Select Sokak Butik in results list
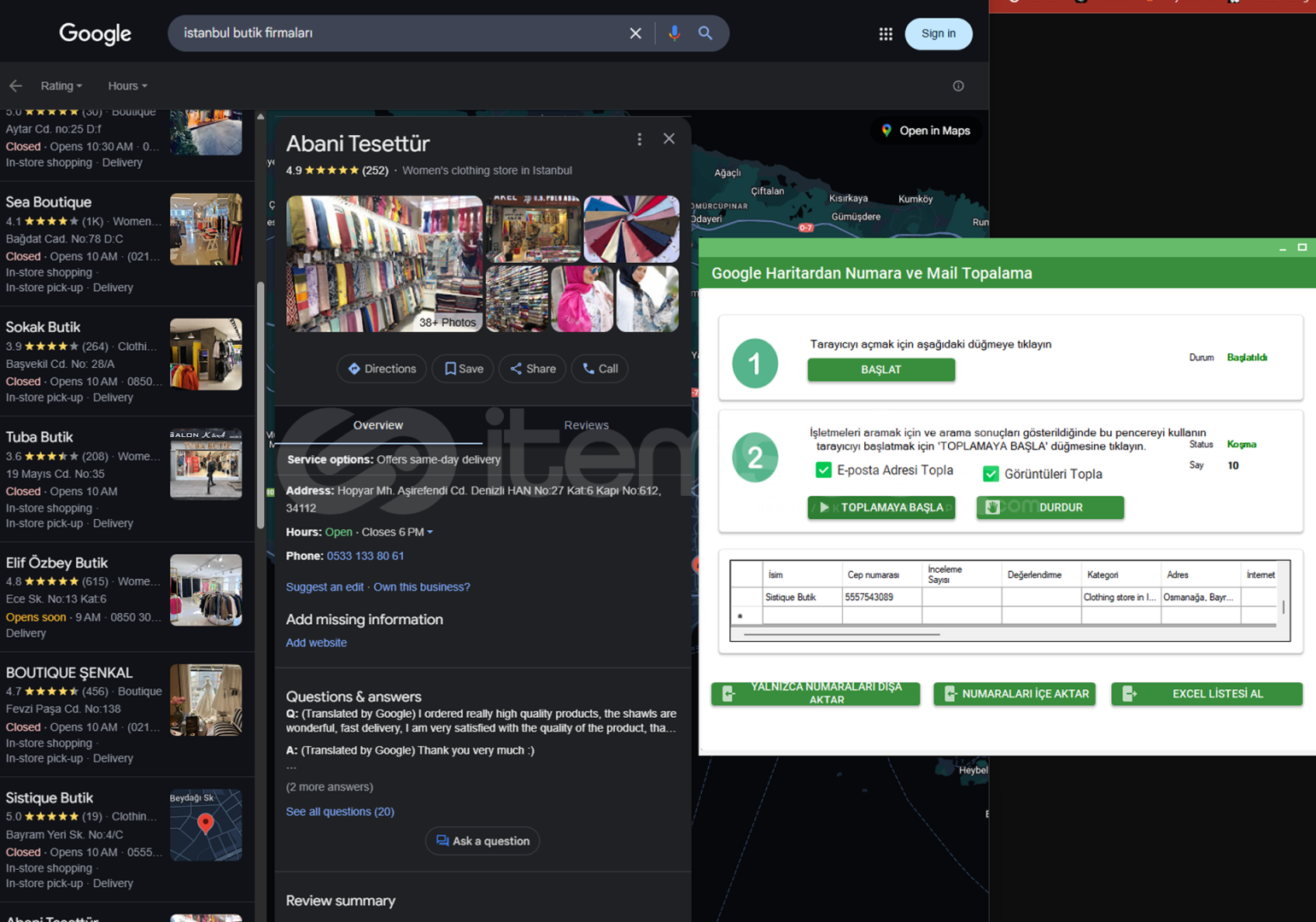 point(126,362)
